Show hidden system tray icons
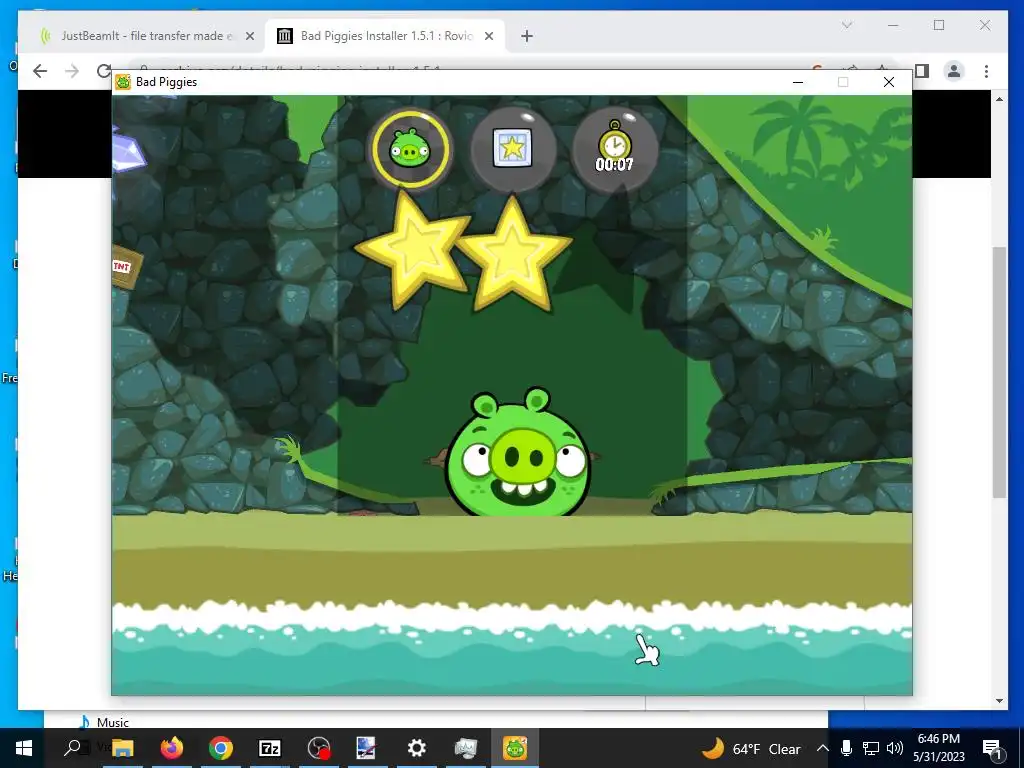 point(823,748)
